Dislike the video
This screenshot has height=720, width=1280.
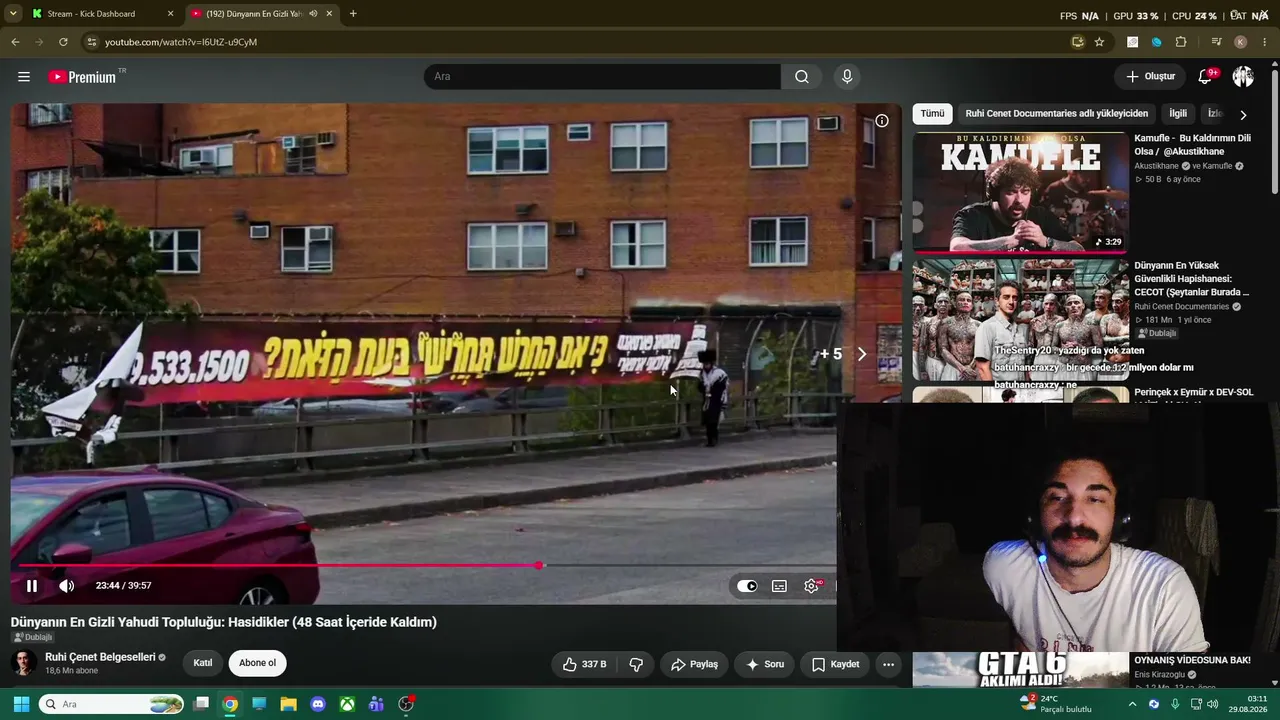point(636,664)
